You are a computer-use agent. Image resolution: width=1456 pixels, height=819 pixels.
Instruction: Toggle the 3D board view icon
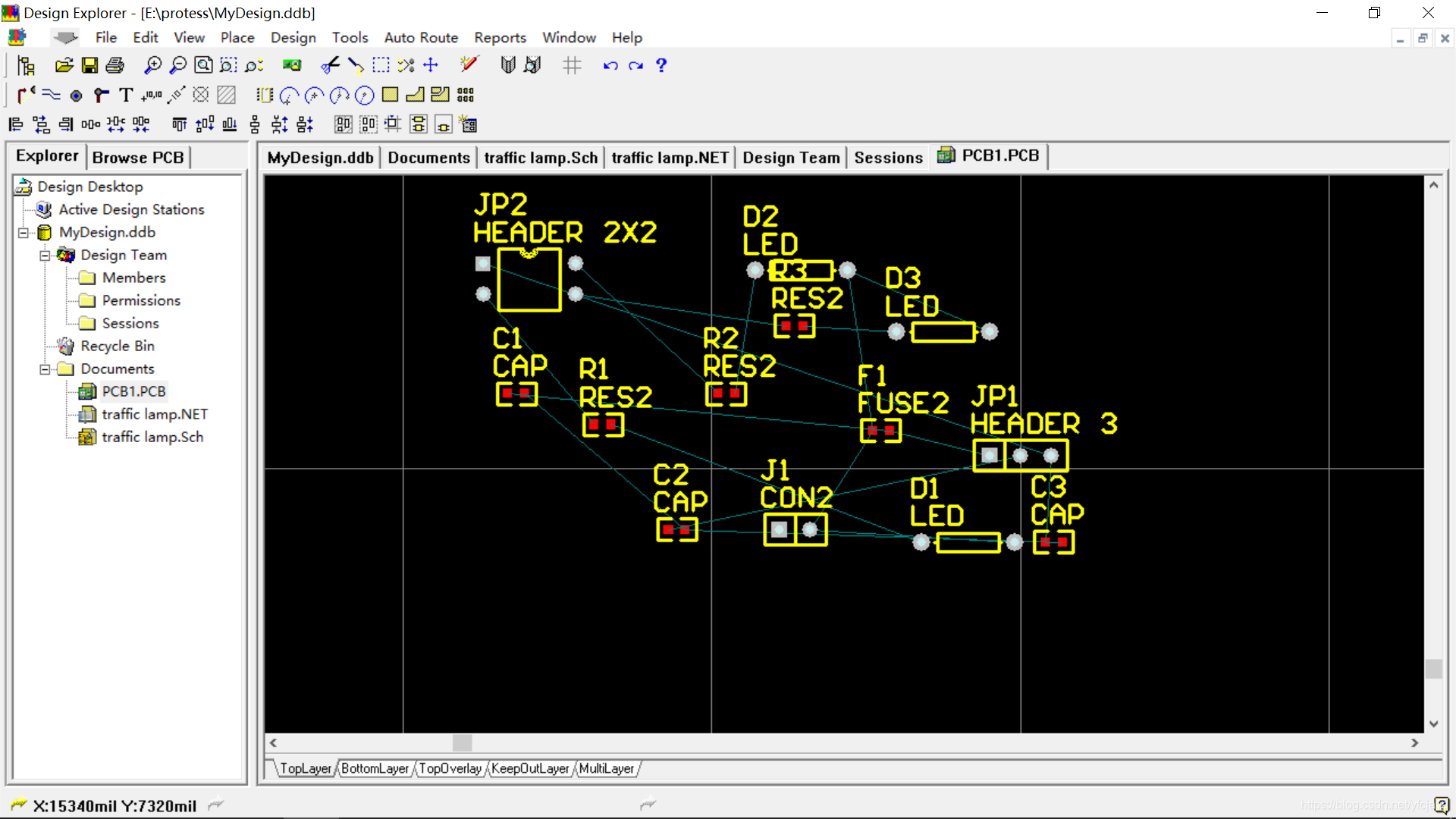coord(292,65)
